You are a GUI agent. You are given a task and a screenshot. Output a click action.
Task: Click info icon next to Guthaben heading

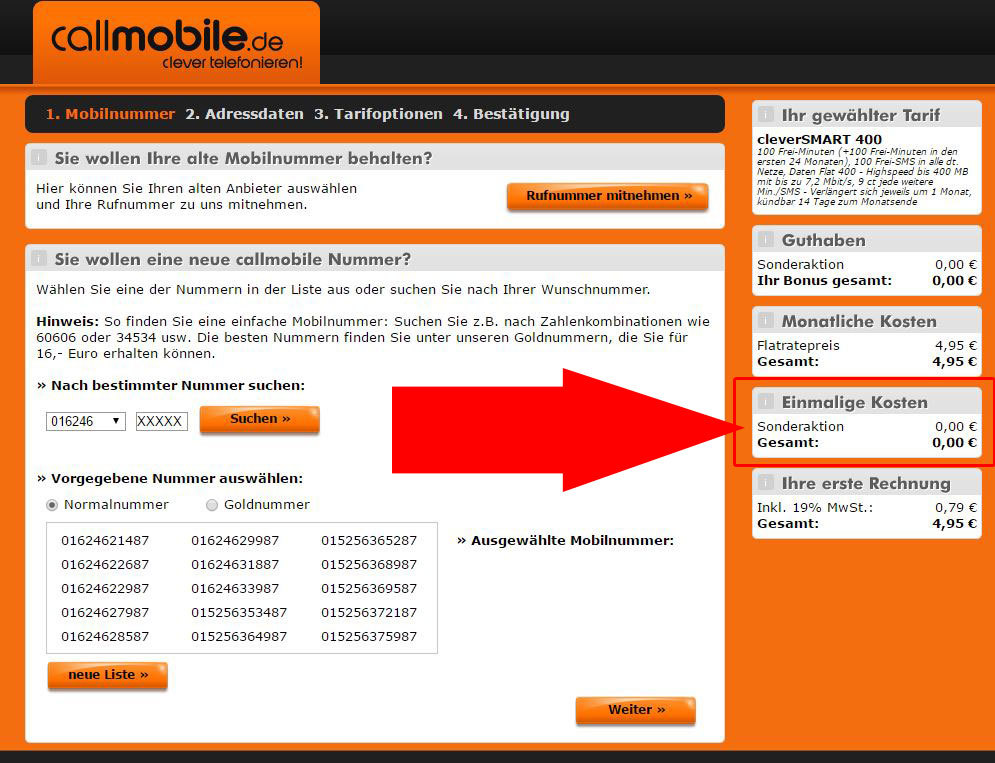766,239
